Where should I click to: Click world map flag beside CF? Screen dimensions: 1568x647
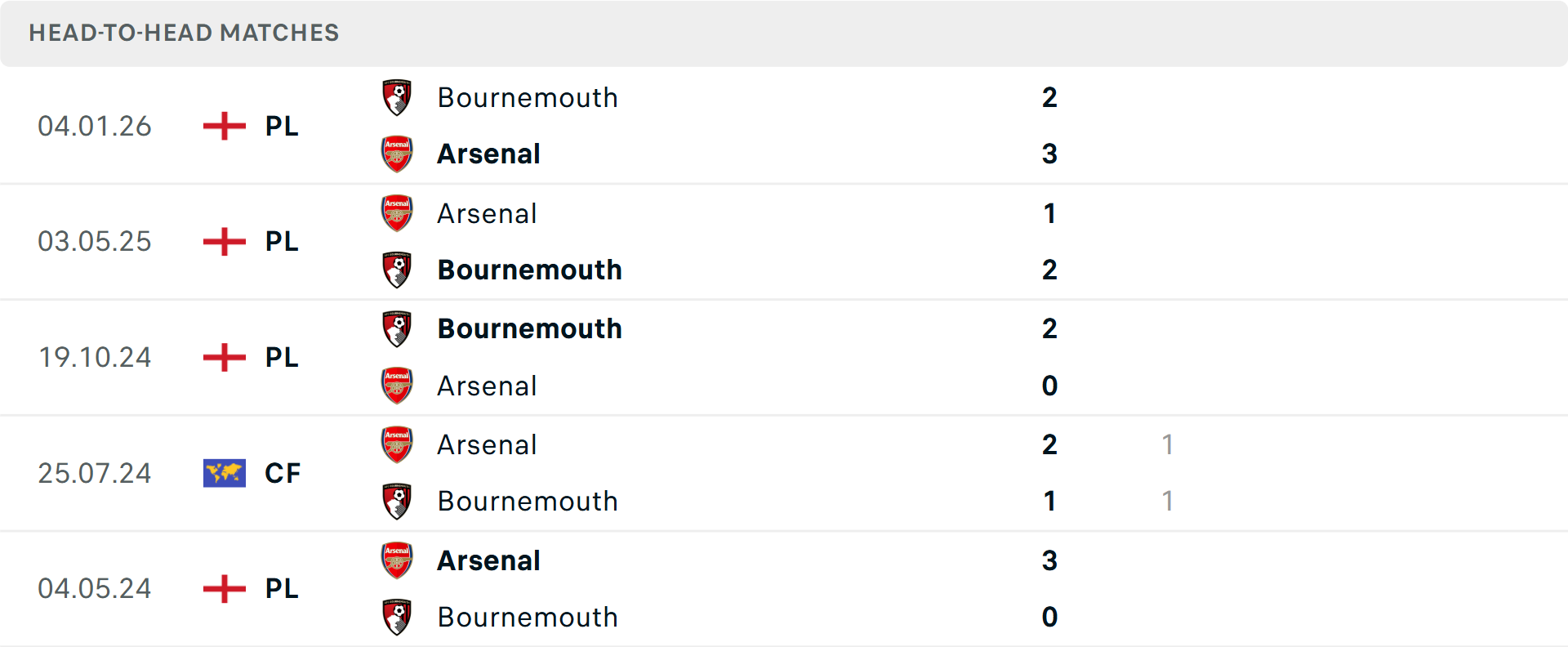tap(224, 473)
